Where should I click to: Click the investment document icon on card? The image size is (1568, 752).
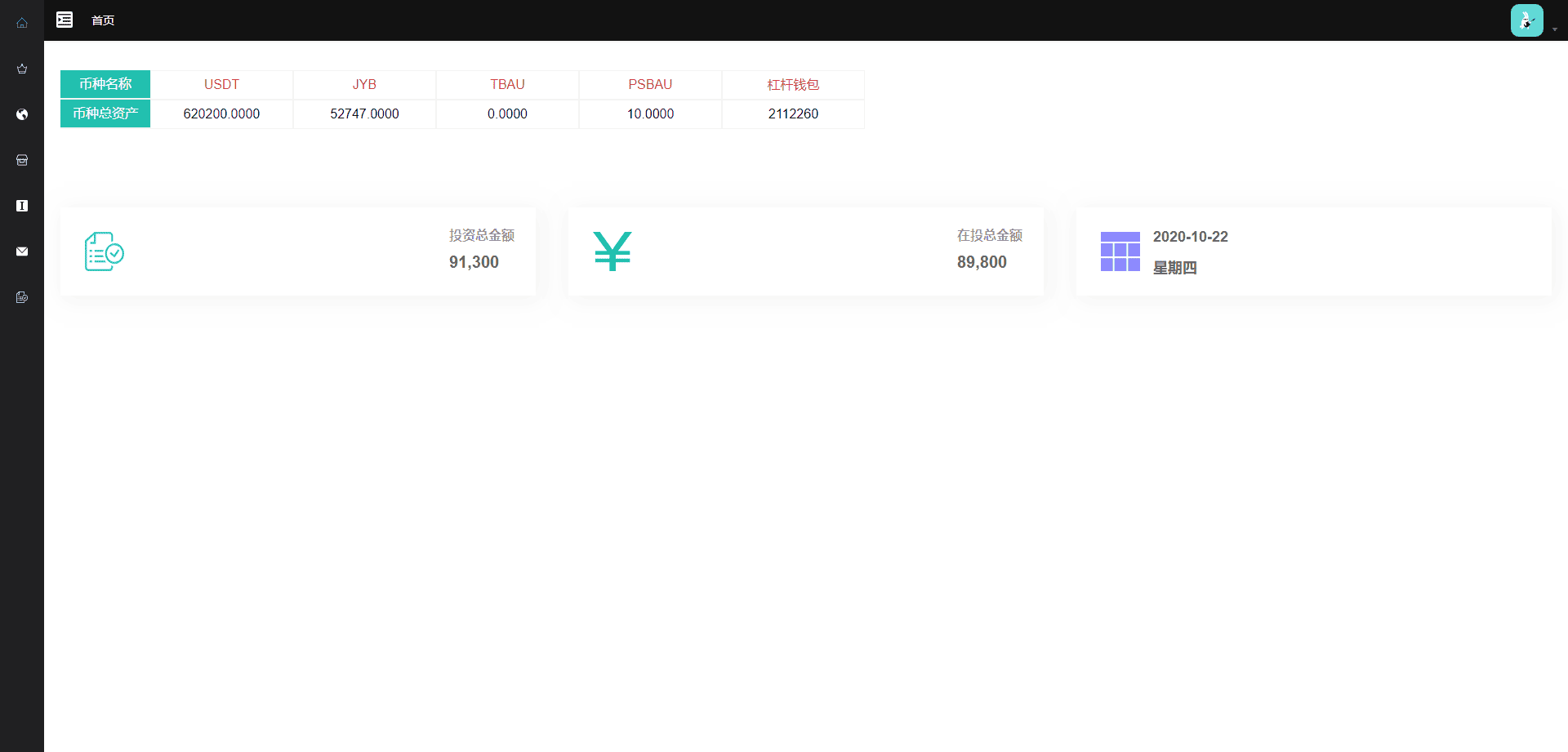tap(105, 251)
